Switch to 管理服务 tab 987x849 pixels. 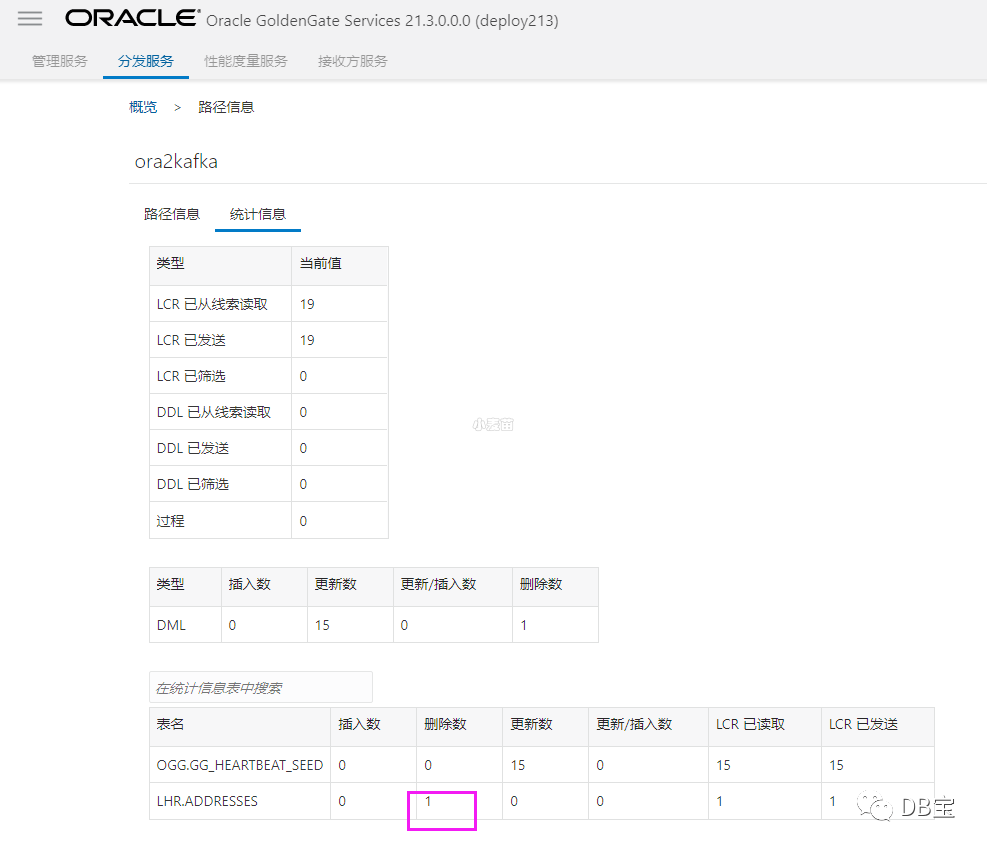coord(60,61)
